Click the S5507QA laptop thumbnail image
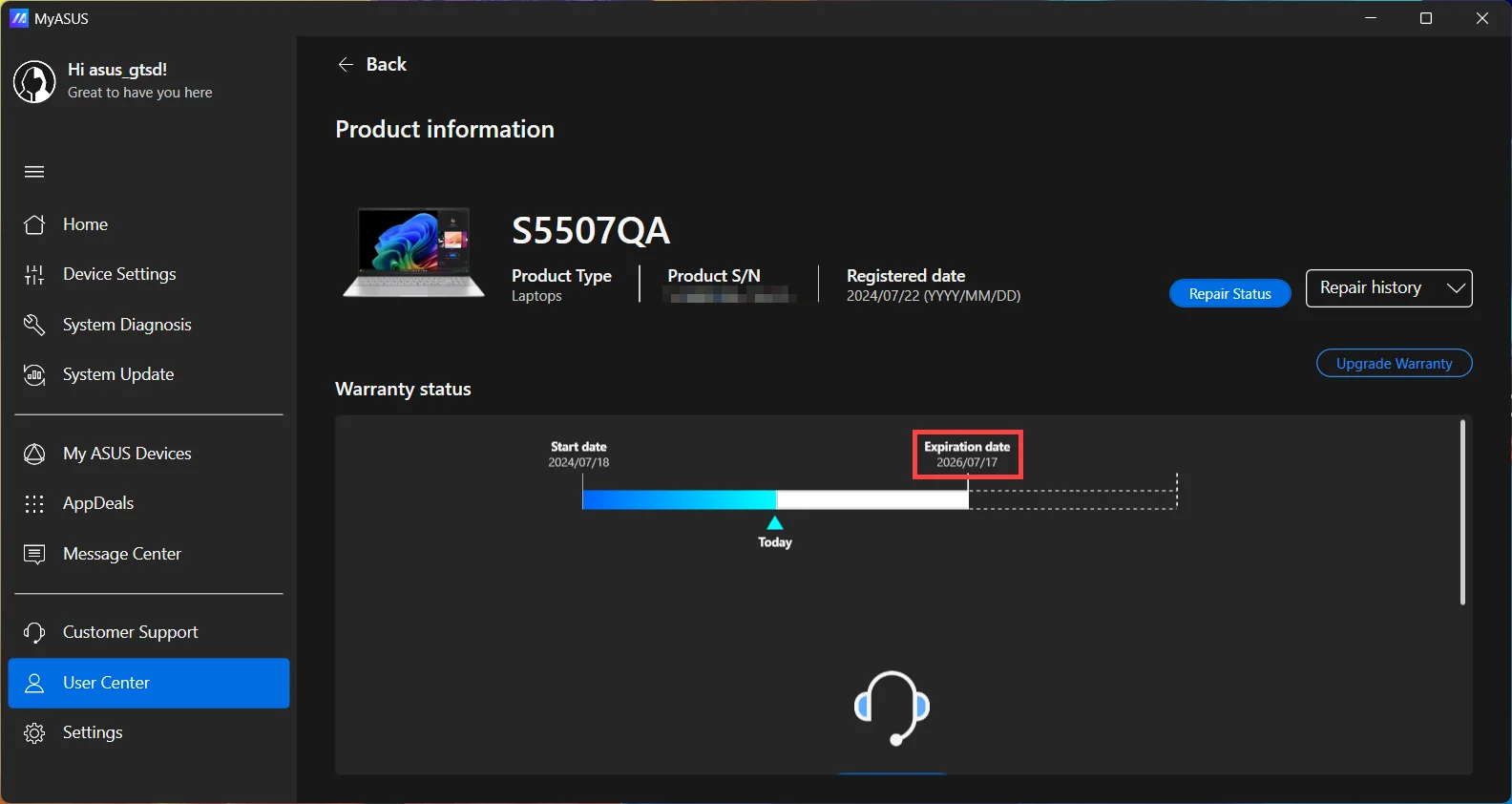The width and height of the screenshot is (1512, 804). pyautogui.click(x=413, y=253)
